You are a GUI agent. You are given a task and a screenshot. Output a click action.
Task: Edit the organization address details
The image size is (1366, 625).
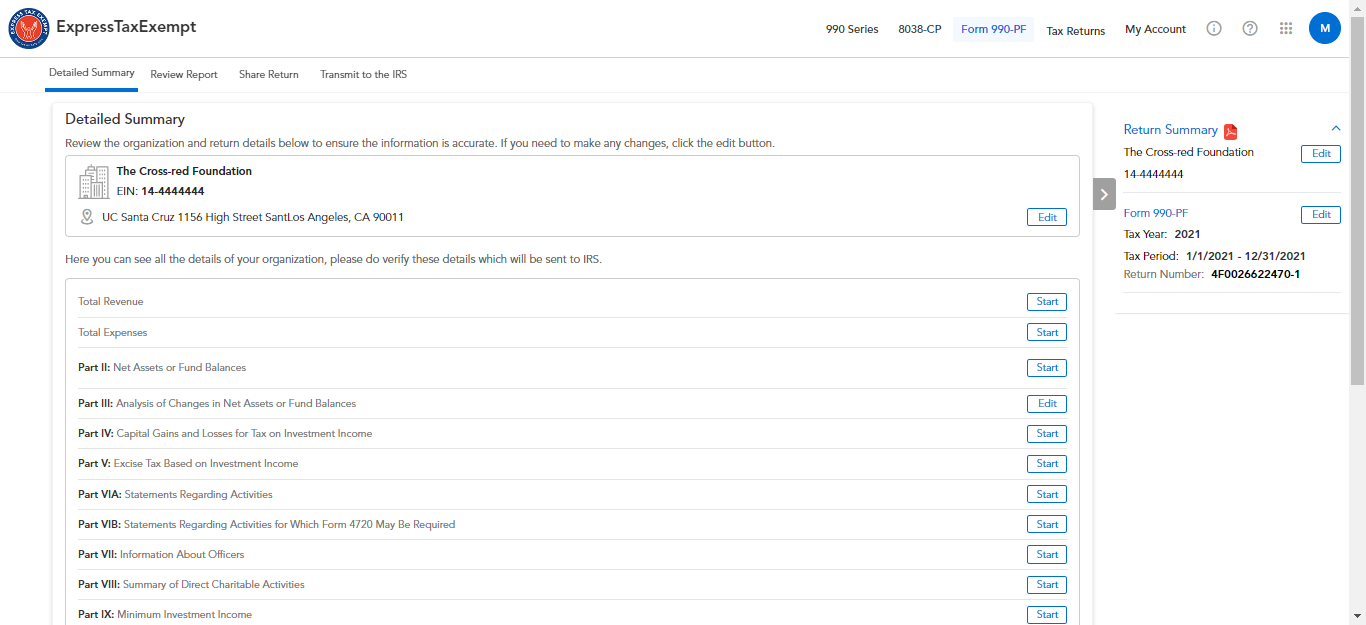click(x=1046, y=217)
